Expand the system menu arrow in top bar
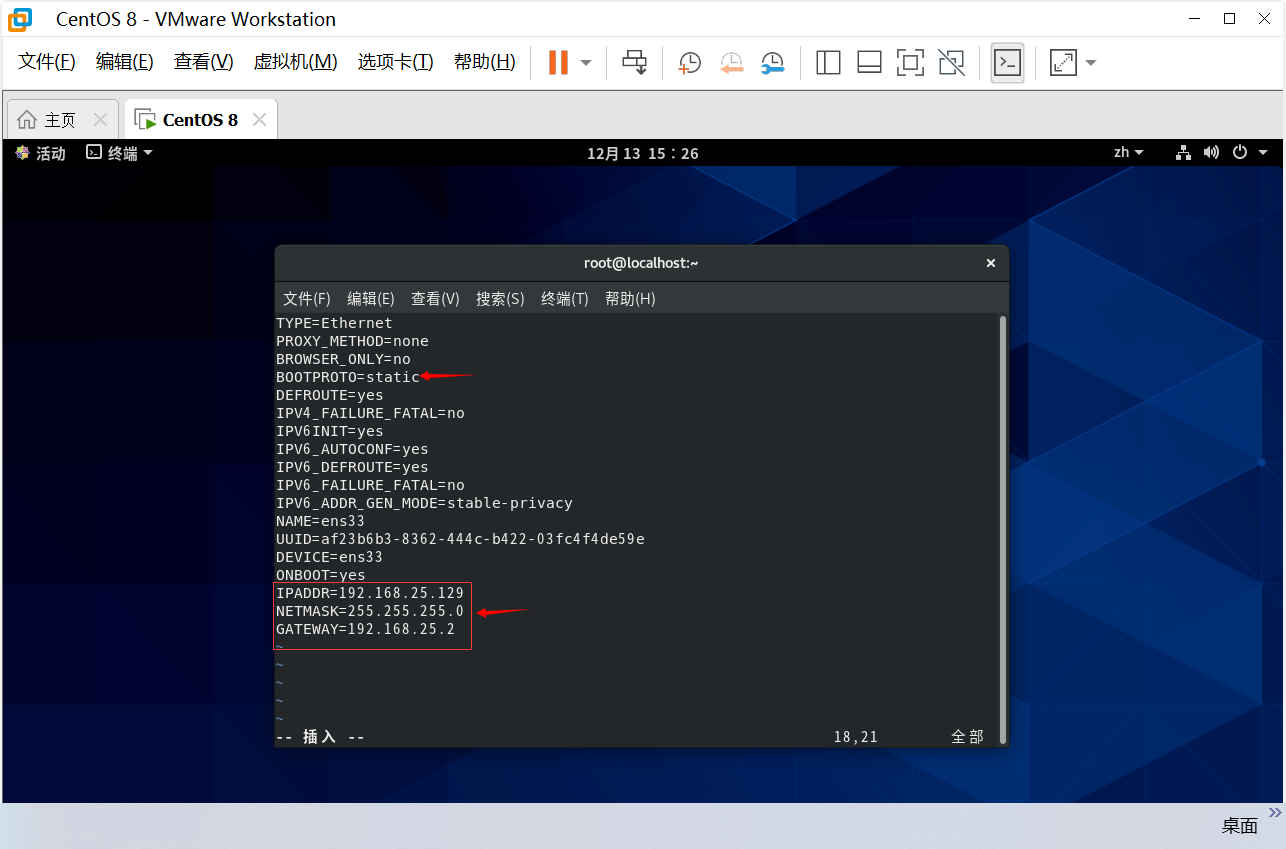The image size is (1286, 849). 1263,153
